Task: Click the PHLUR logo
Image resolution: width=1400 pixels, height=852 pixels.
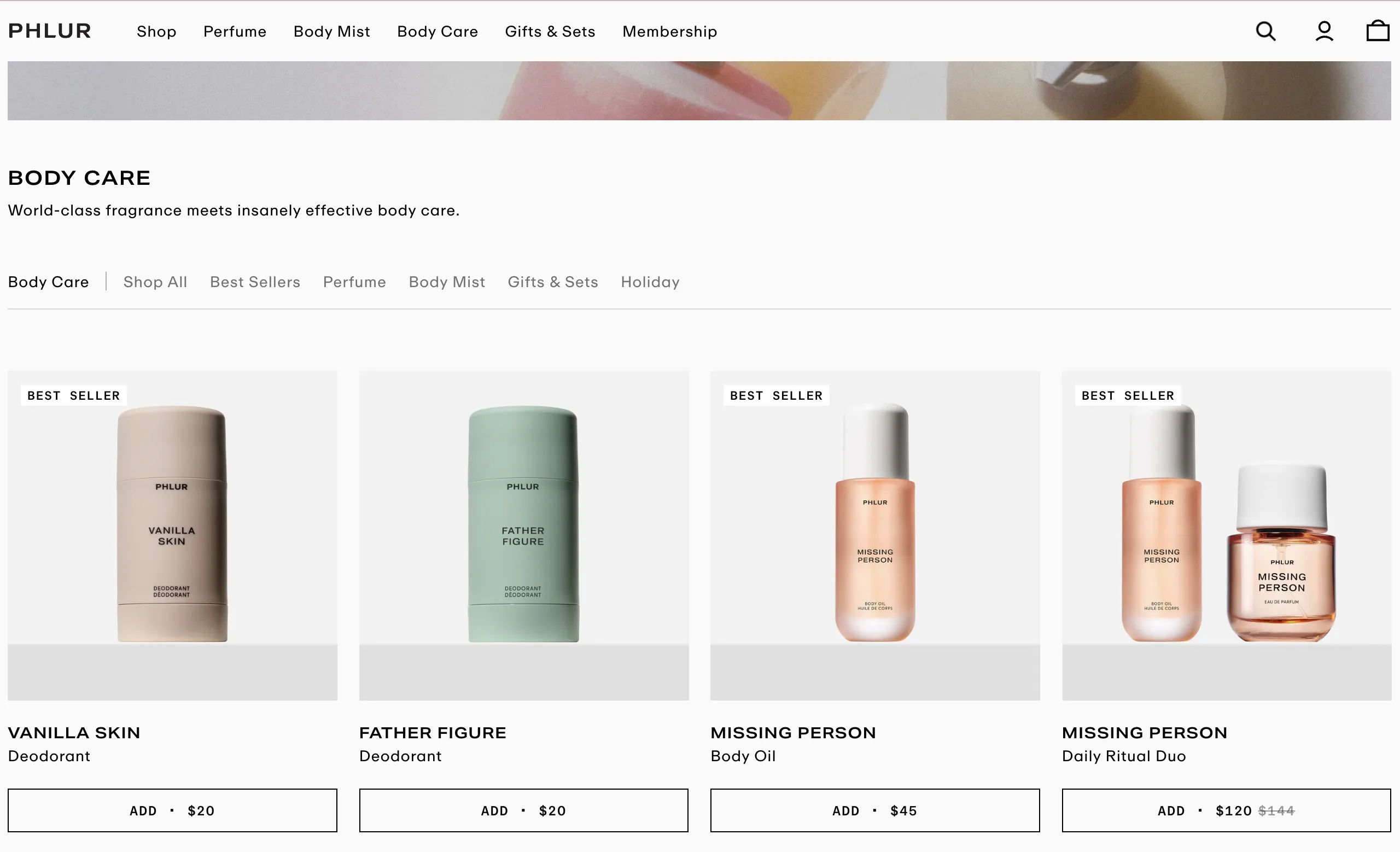Action: (x=49, y=31)
